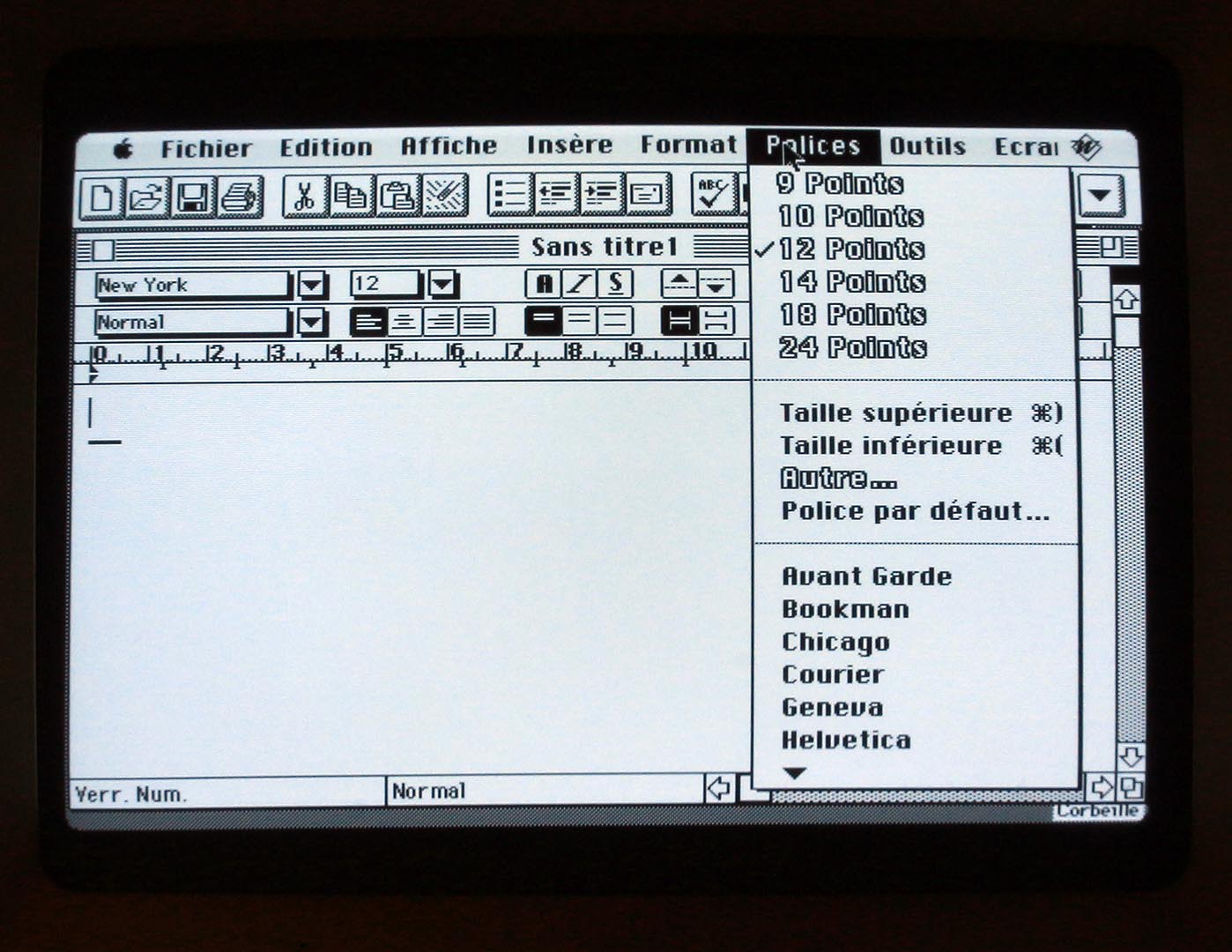Click the application icon in the menu bar corner

coord(1087,147)
